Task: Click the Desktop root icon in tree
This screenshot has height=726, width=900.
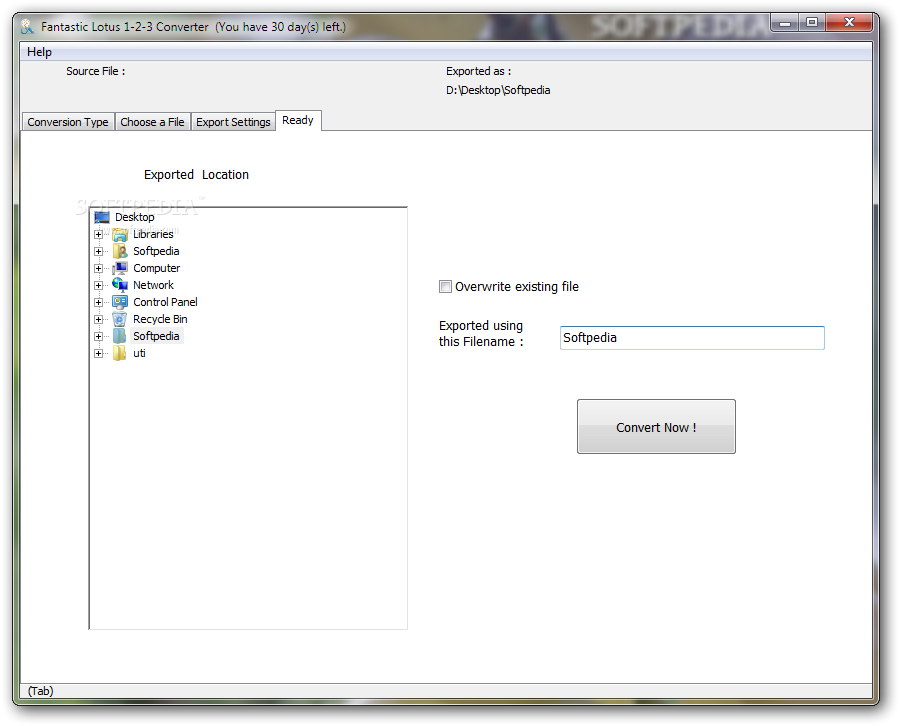Action: pos(102,217)
